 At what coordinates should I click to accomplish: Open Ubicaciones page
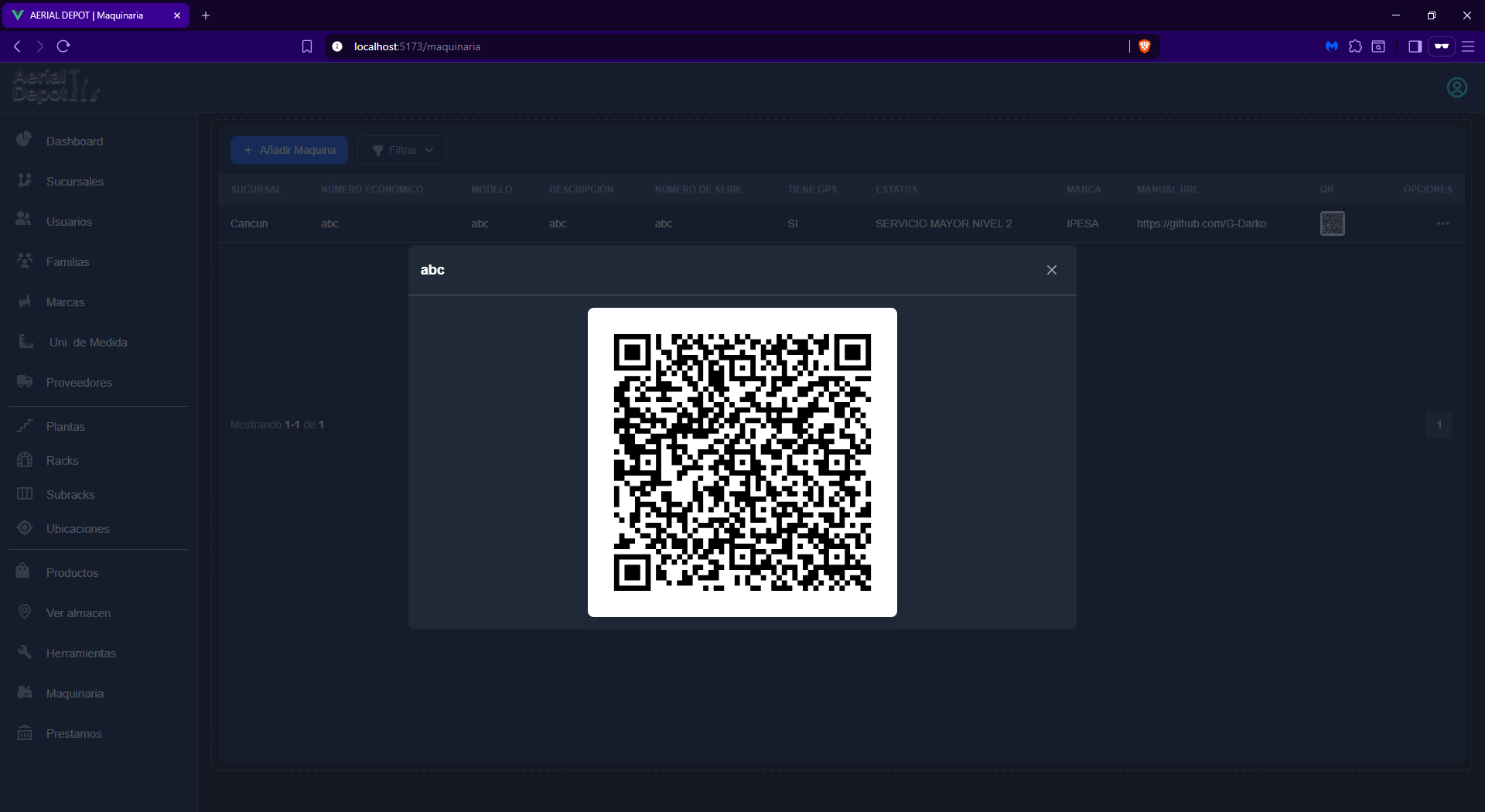coord(77,529)
